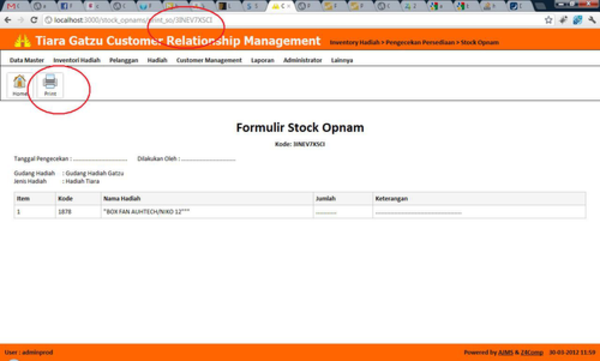Viewport: 600px width, 361px height.
Task: Open the Laporan menu
Action: tap(262, 60)
